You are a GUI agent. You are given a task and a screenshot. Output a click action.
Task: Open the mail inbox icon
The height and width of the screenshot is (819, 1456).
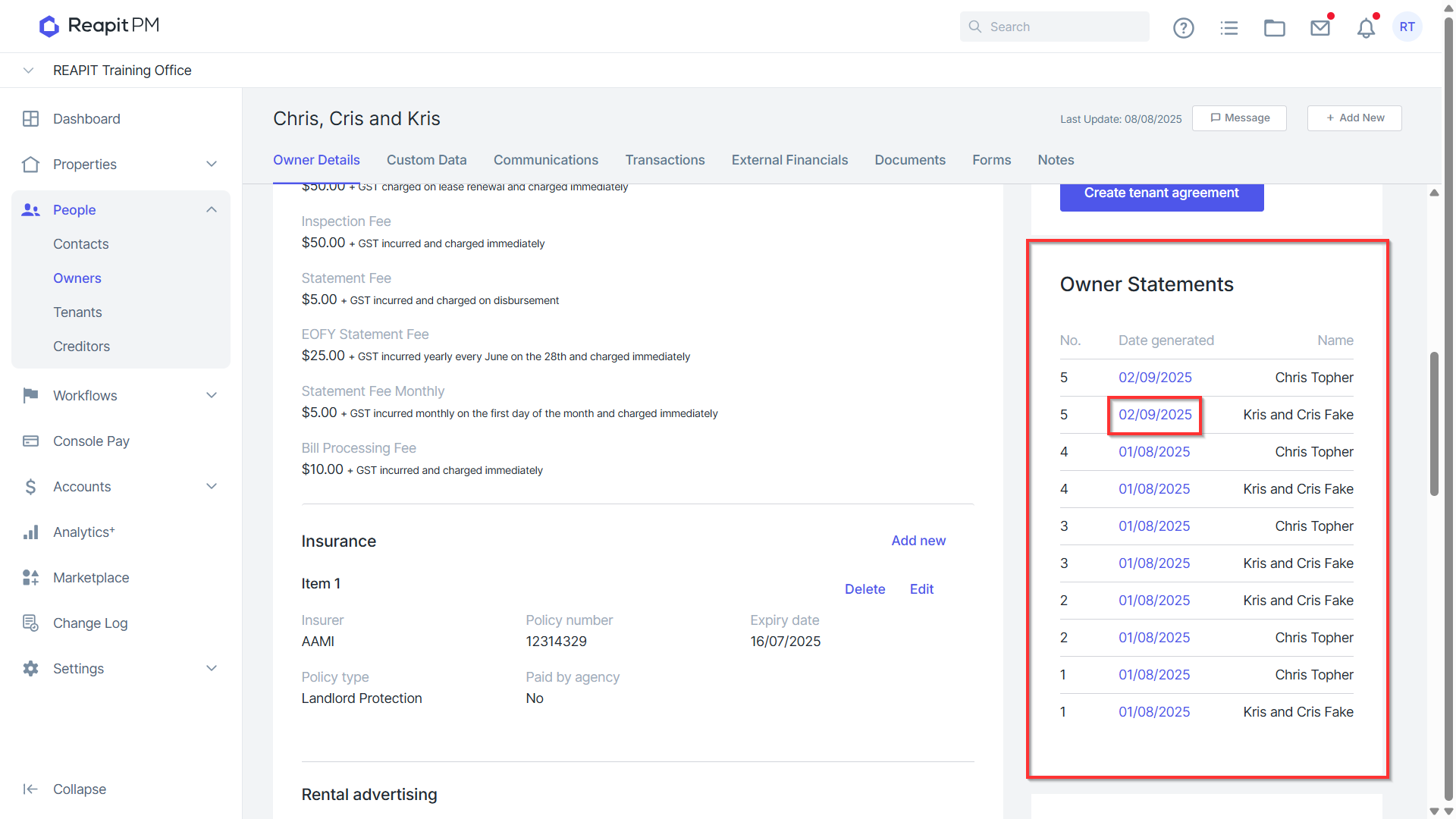click(x=1320, y=28)
